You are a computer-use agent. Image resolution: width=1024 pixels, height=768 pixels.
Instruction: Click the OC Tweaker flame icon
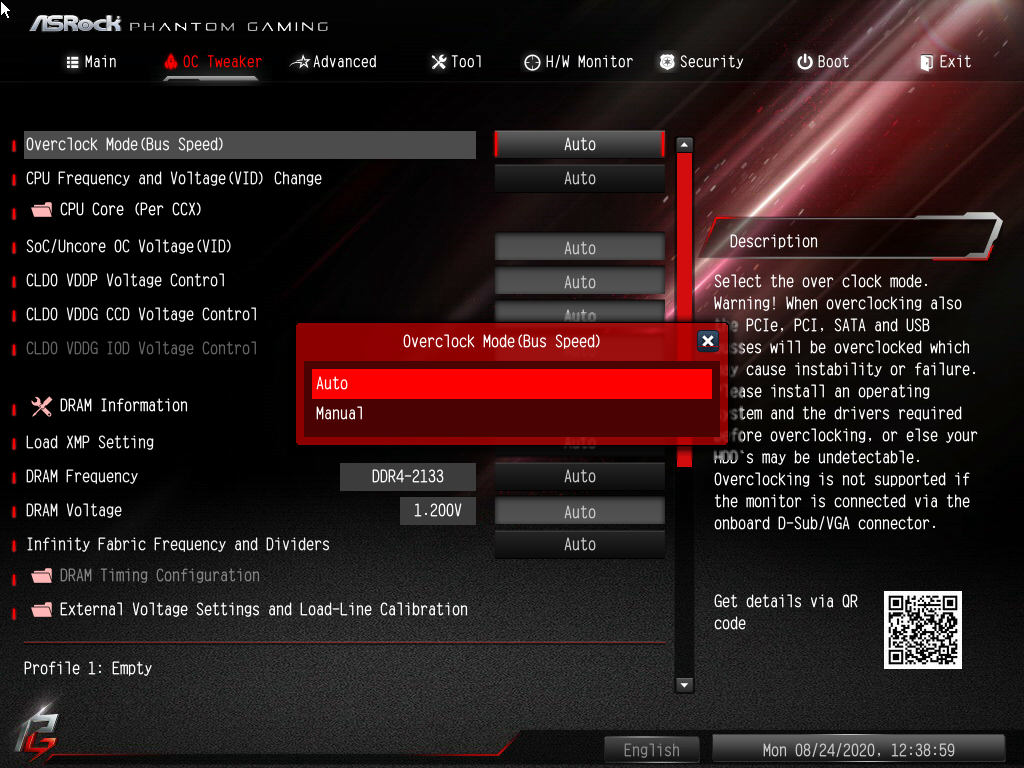(170, 62)
